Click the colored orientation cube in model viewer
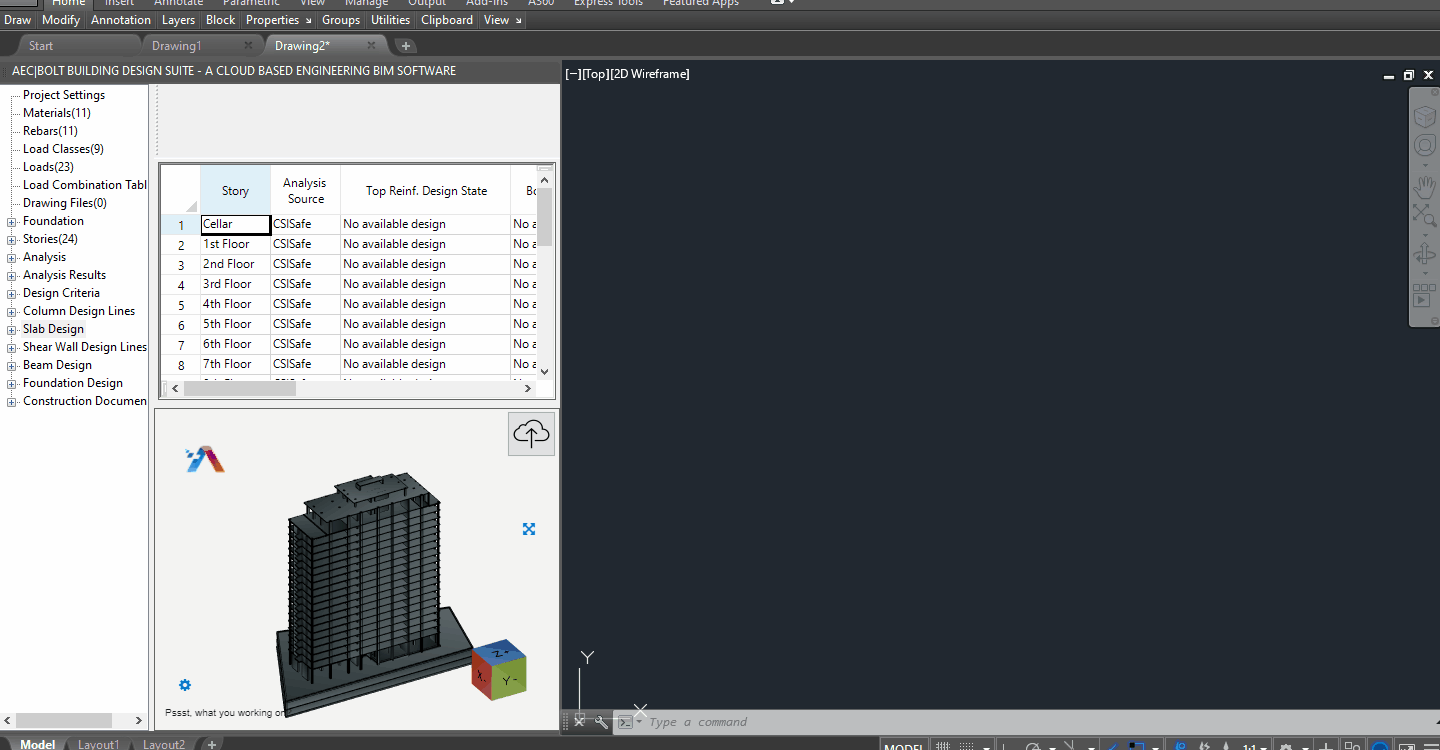The image size is (1440, 750). click(499, 670)
